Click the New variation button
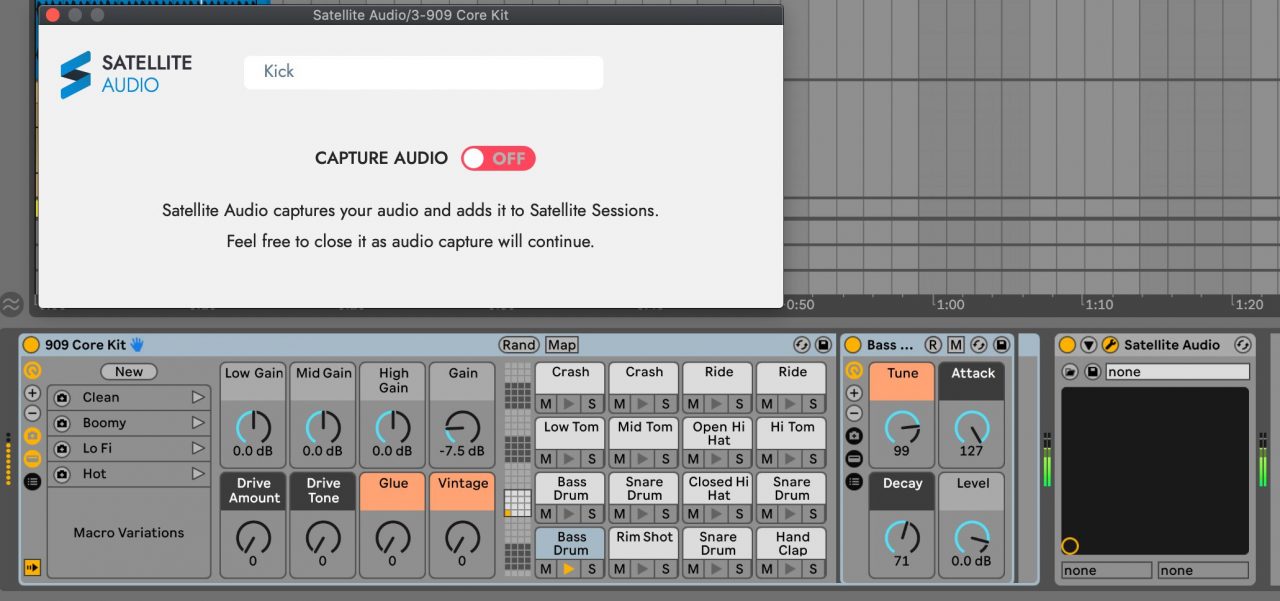This screenshot has width=1280, height=601. pos(129,372)
